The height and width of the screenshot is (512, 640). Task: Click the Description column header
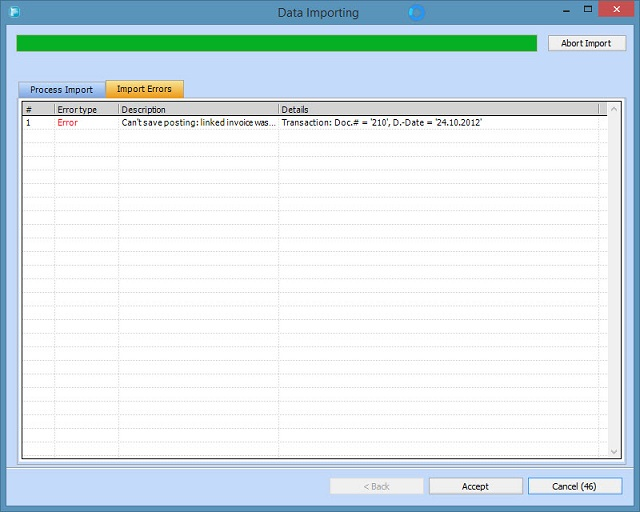[x=197, y=109]
